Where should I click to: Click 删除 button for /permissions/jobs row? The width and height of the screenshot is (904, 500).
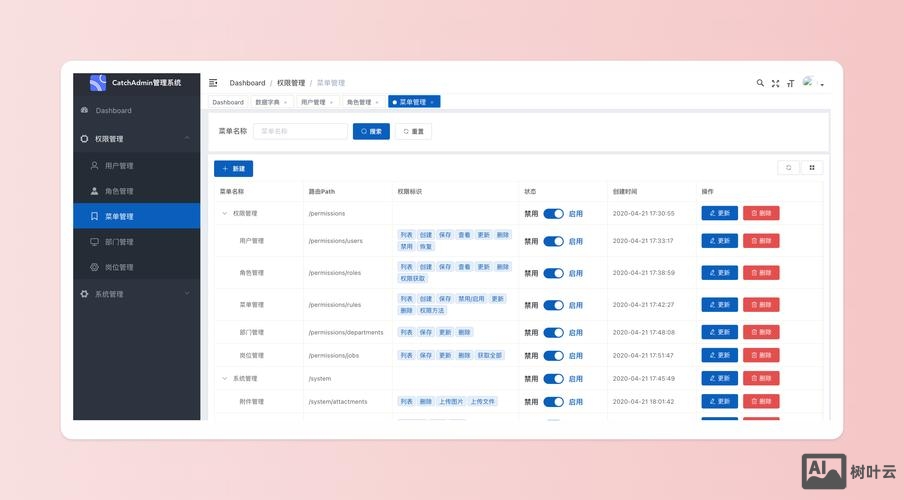(761, 355)
